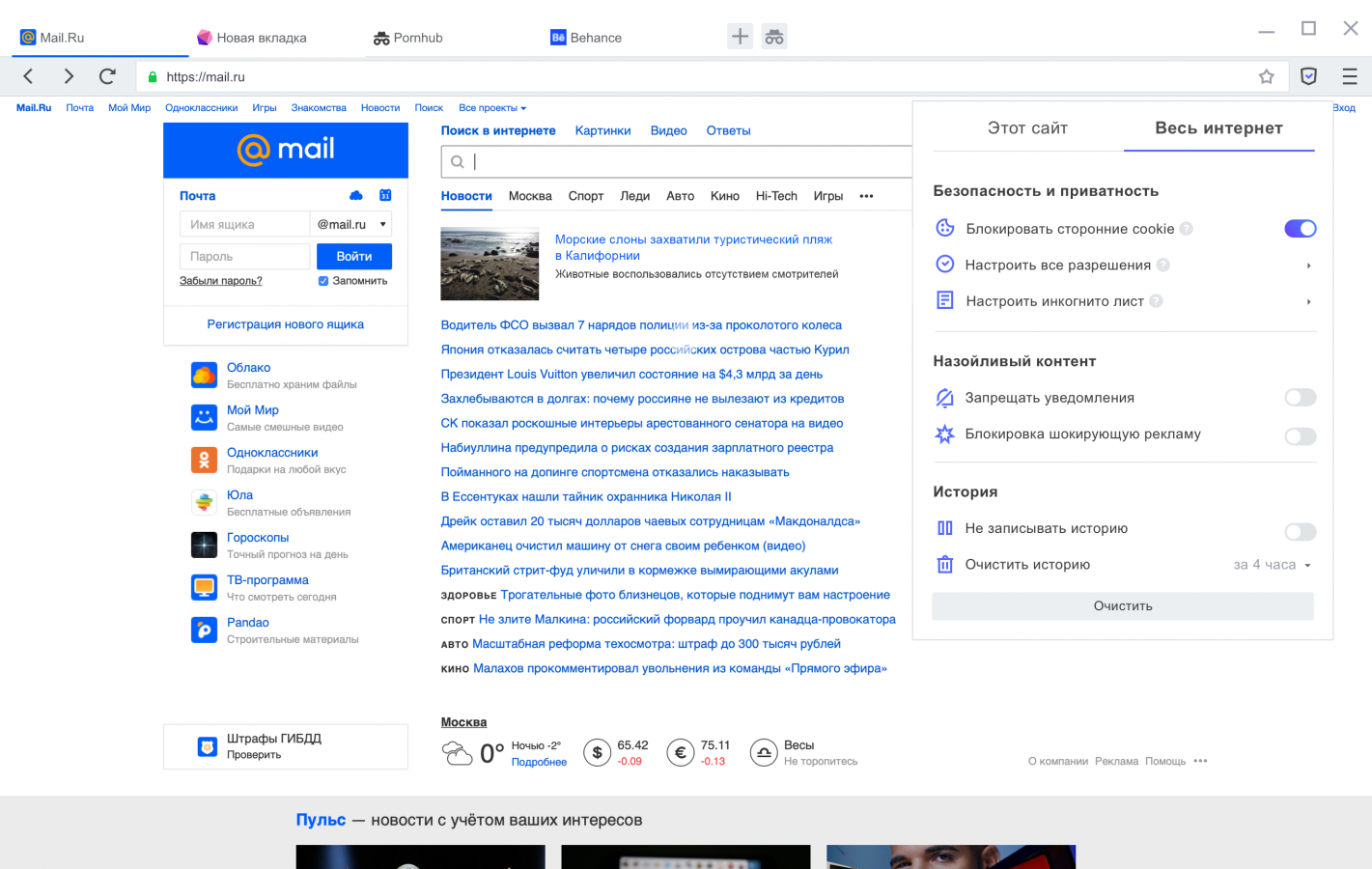
Task: Bookmark page with the star icon
Action: (1266, 76)
